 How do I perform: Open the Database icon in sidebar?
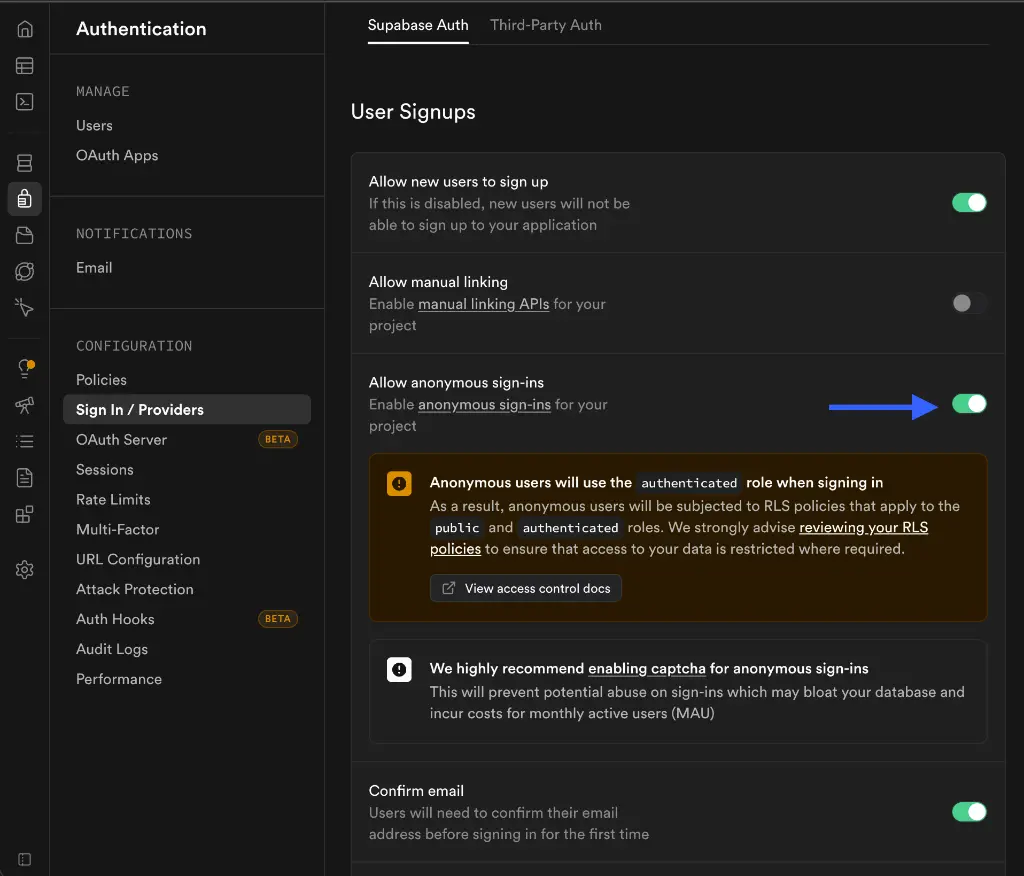tap(25, 163)
